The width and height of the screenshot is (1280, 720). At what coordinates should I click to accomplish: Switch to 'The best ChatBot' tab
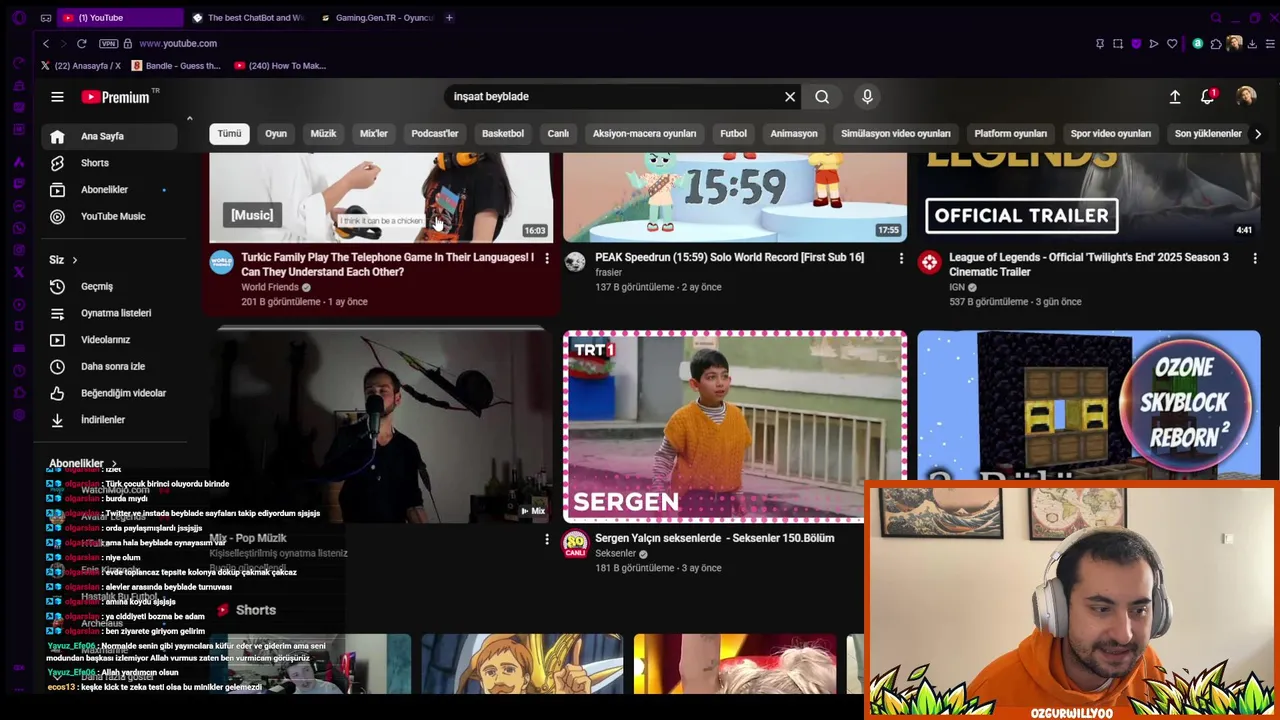coord(248,17)
